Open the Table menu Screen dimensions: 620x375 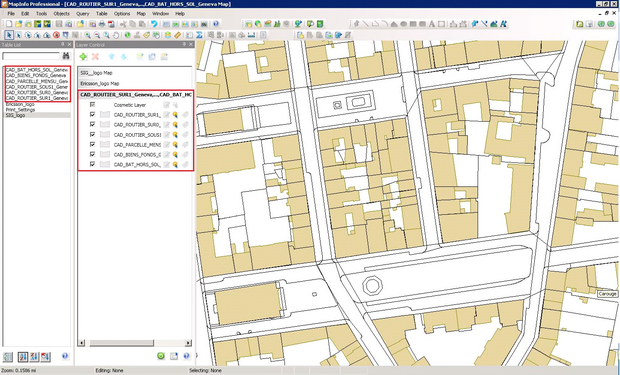102,13
